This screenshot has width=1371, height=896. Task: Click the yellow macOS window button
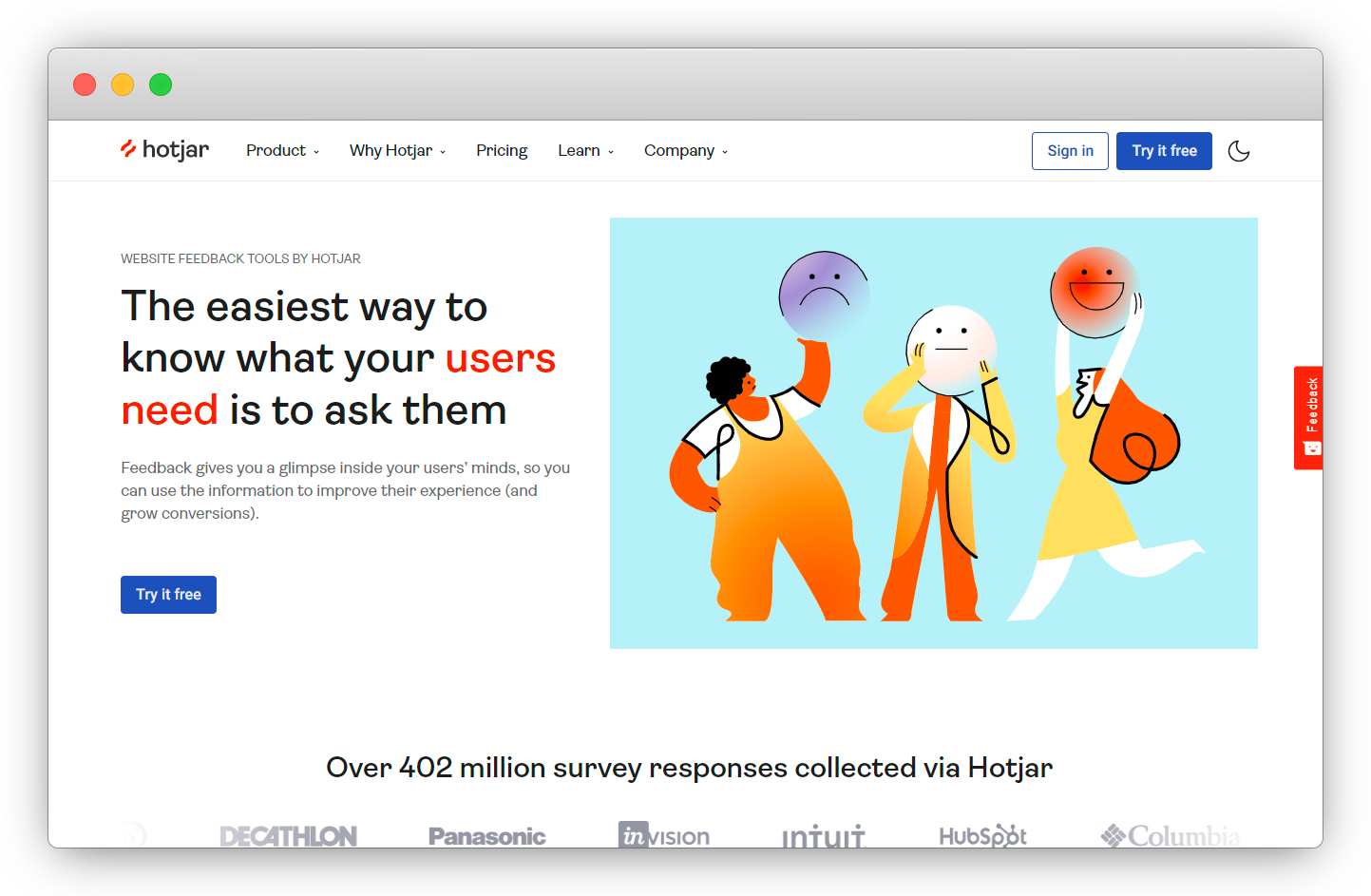click(123, 85)
